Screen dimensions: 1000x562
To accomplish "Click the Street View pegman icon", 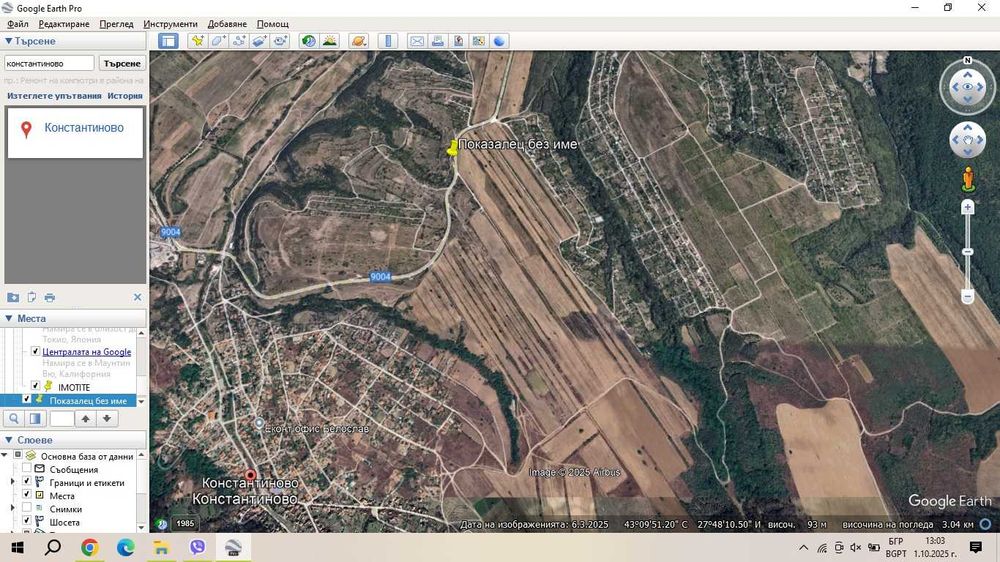I will 967,179.
